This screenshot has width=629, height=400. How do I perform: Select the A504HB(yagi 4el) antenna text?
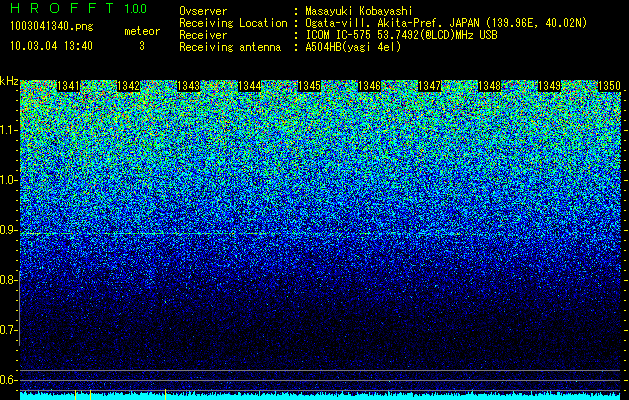(353, 47)
